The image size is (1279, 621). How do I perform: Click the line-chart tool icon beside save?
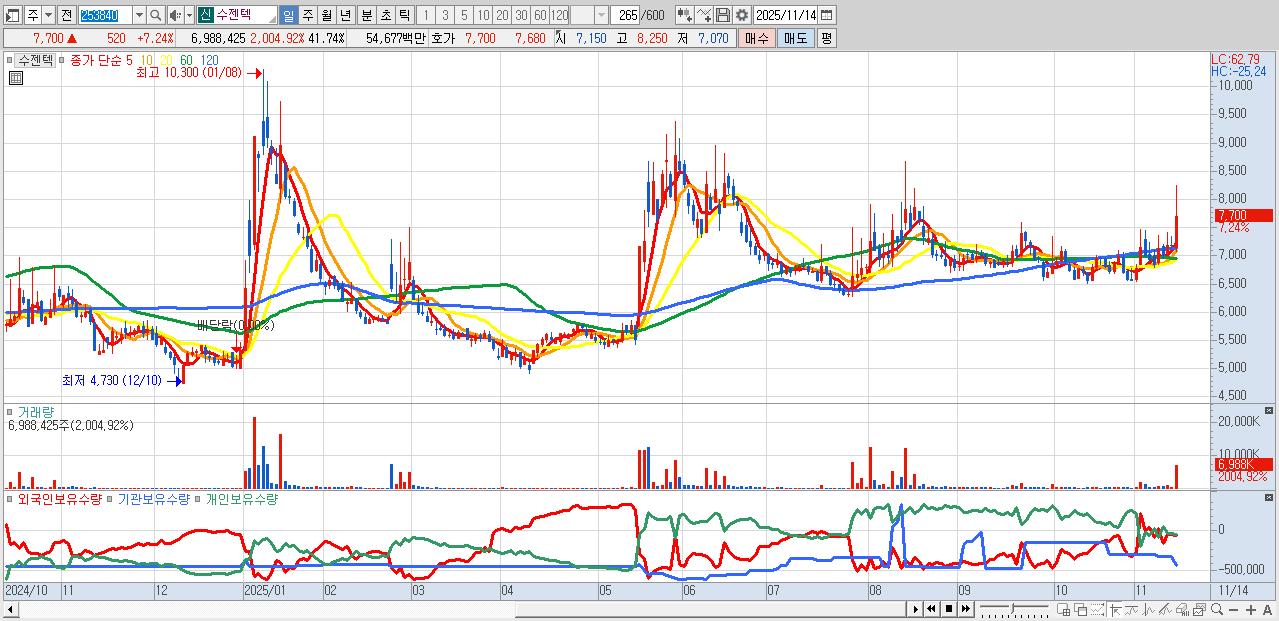[704, 15]
